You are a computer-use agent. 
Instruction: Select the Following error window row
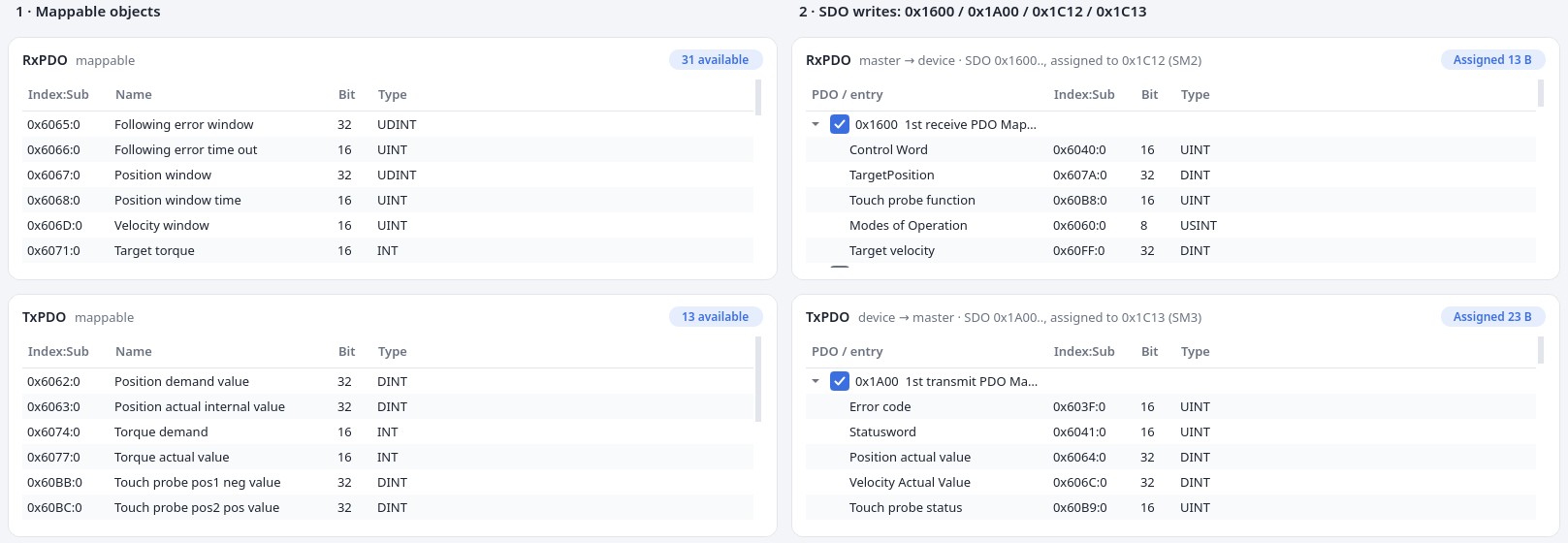388,124
